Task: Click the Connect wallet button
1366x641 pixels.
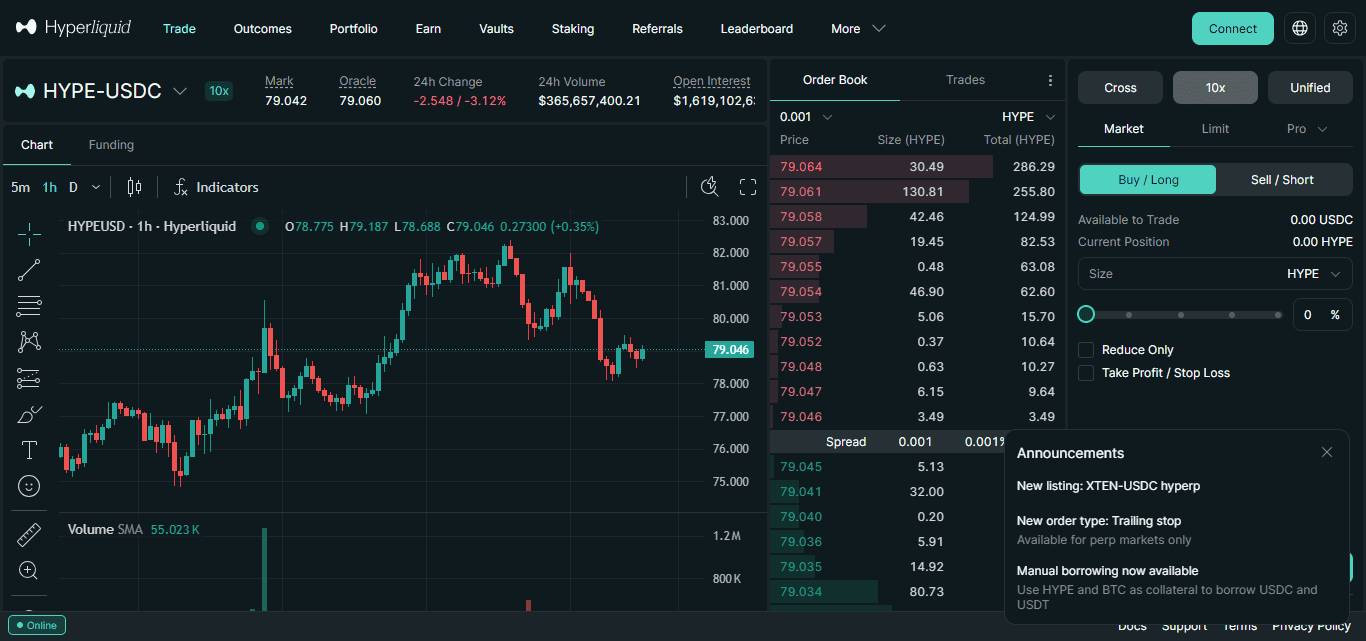Action: [x=1233, y=28]
